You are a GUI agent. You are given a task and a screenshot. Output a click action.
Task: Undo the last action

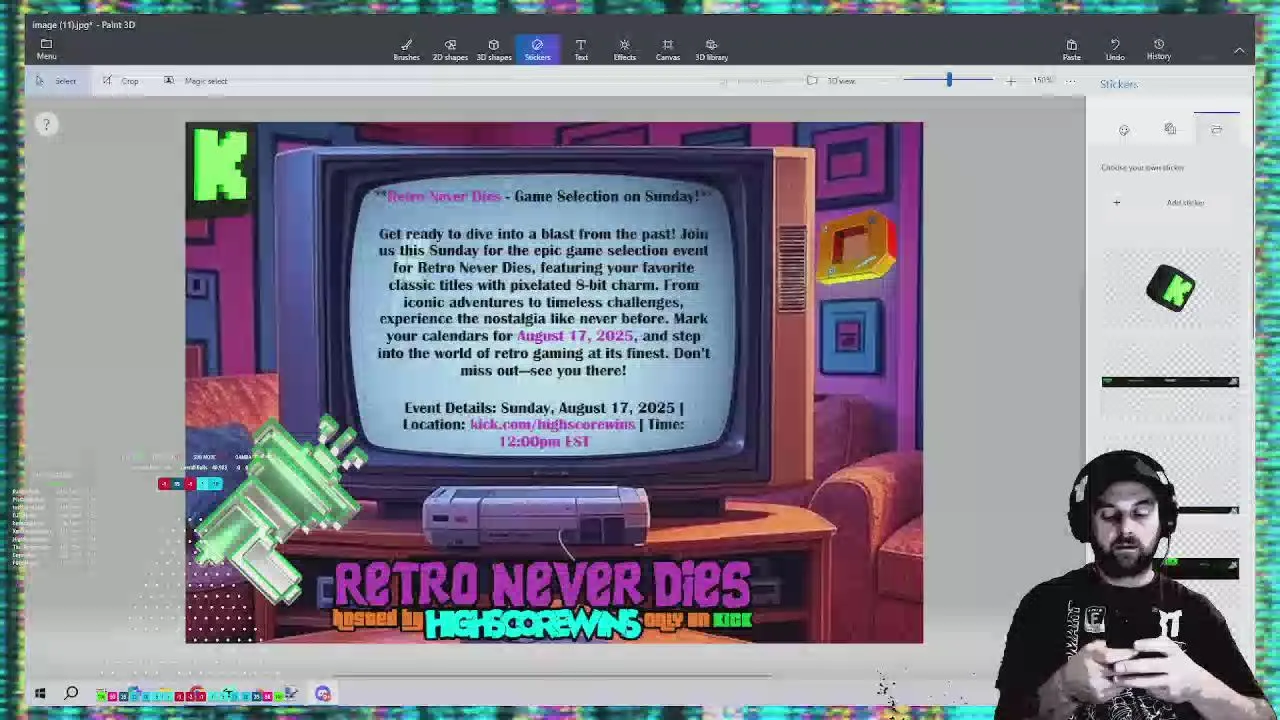coord(1115,49)
